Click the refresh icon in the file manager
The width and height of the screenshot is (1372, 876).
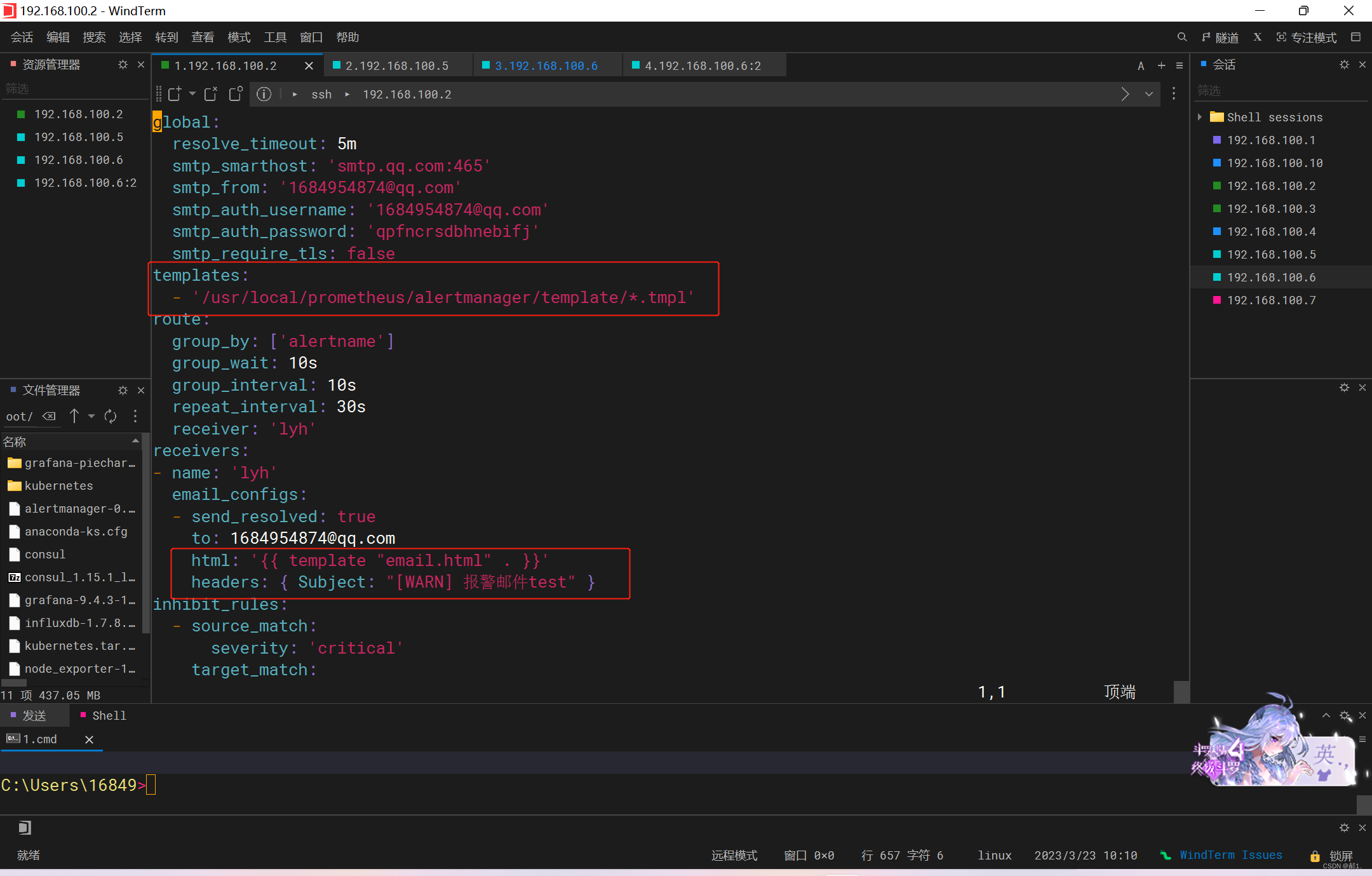click(111, 416)
